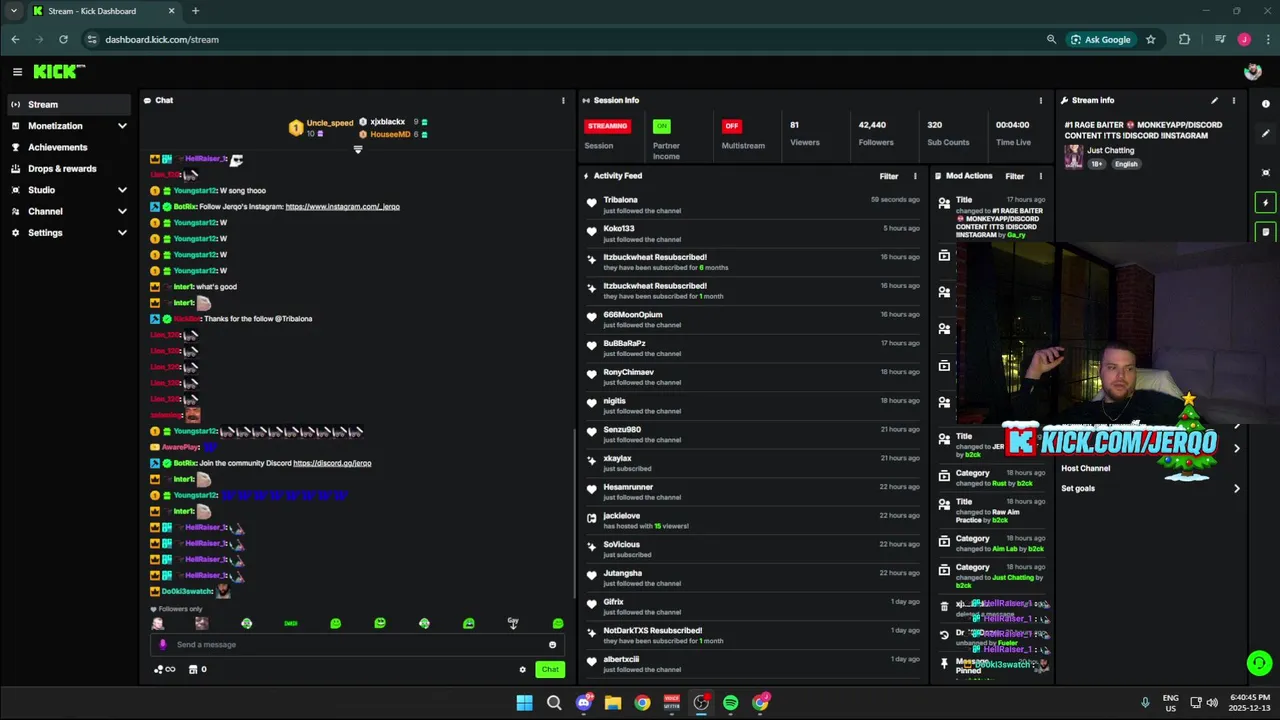
Task: Click the Kick logo
Action: coord(59,71)
